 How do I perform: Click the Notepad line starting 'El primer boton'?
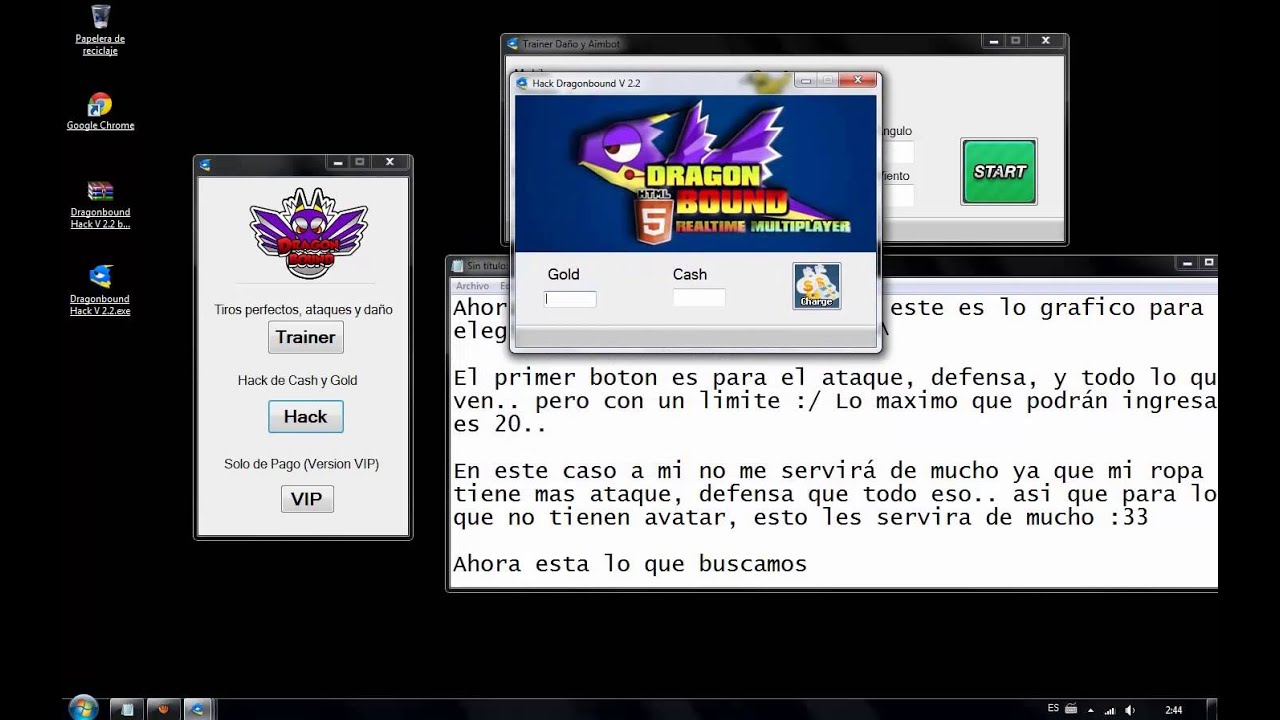coord(835,378)
